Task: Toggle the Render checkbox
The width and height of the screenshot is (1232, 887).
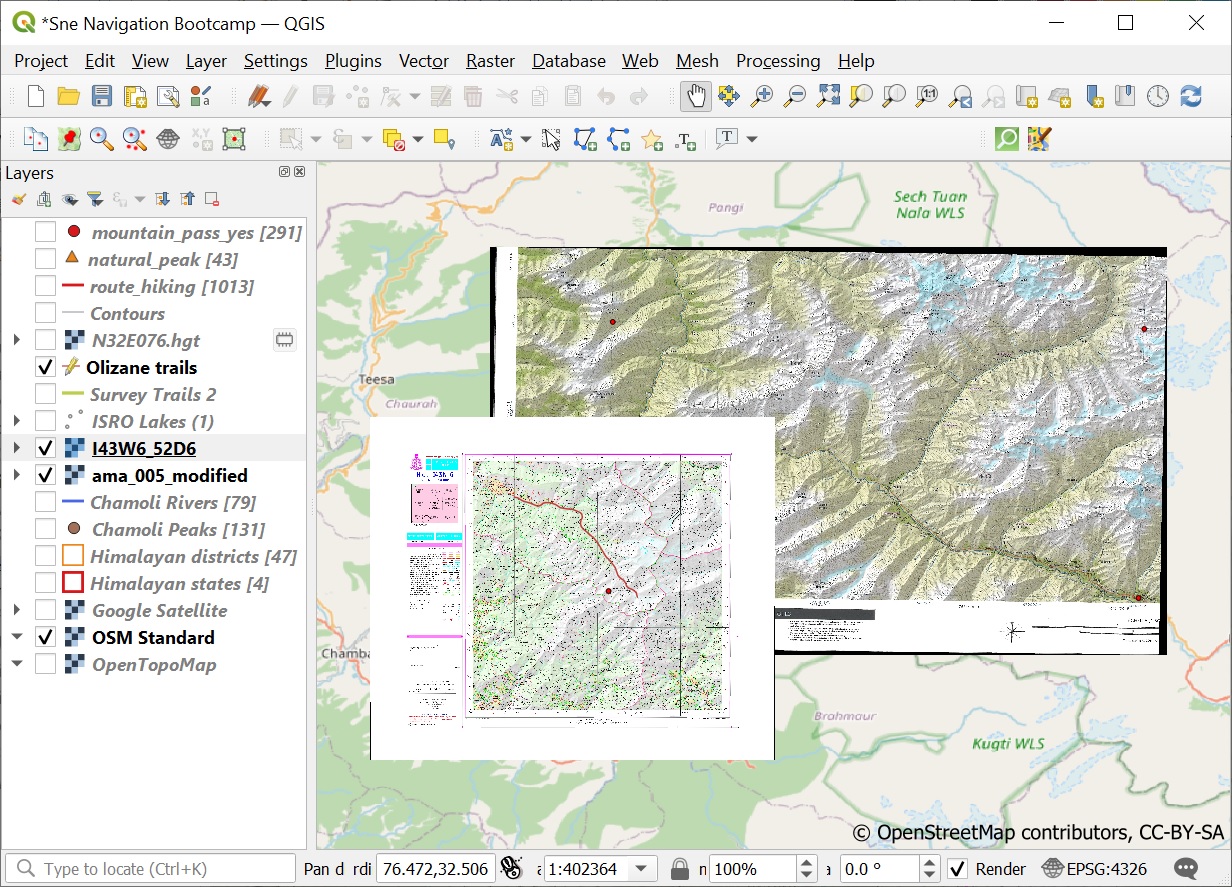Action: coord(957,869)
